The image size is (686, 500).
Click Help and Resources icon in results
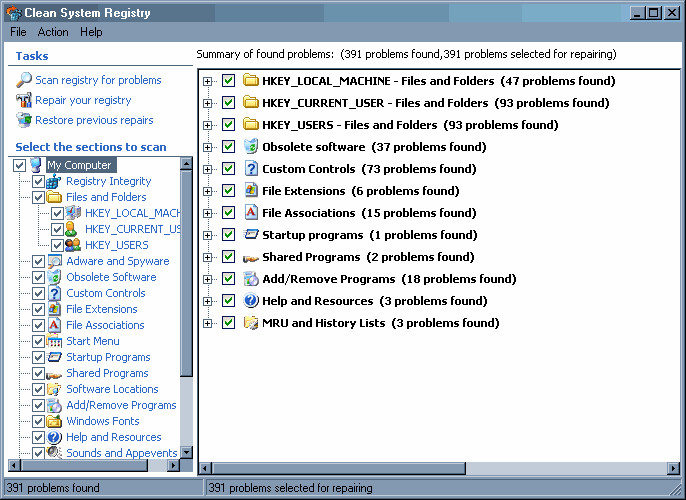pos(251,301)
